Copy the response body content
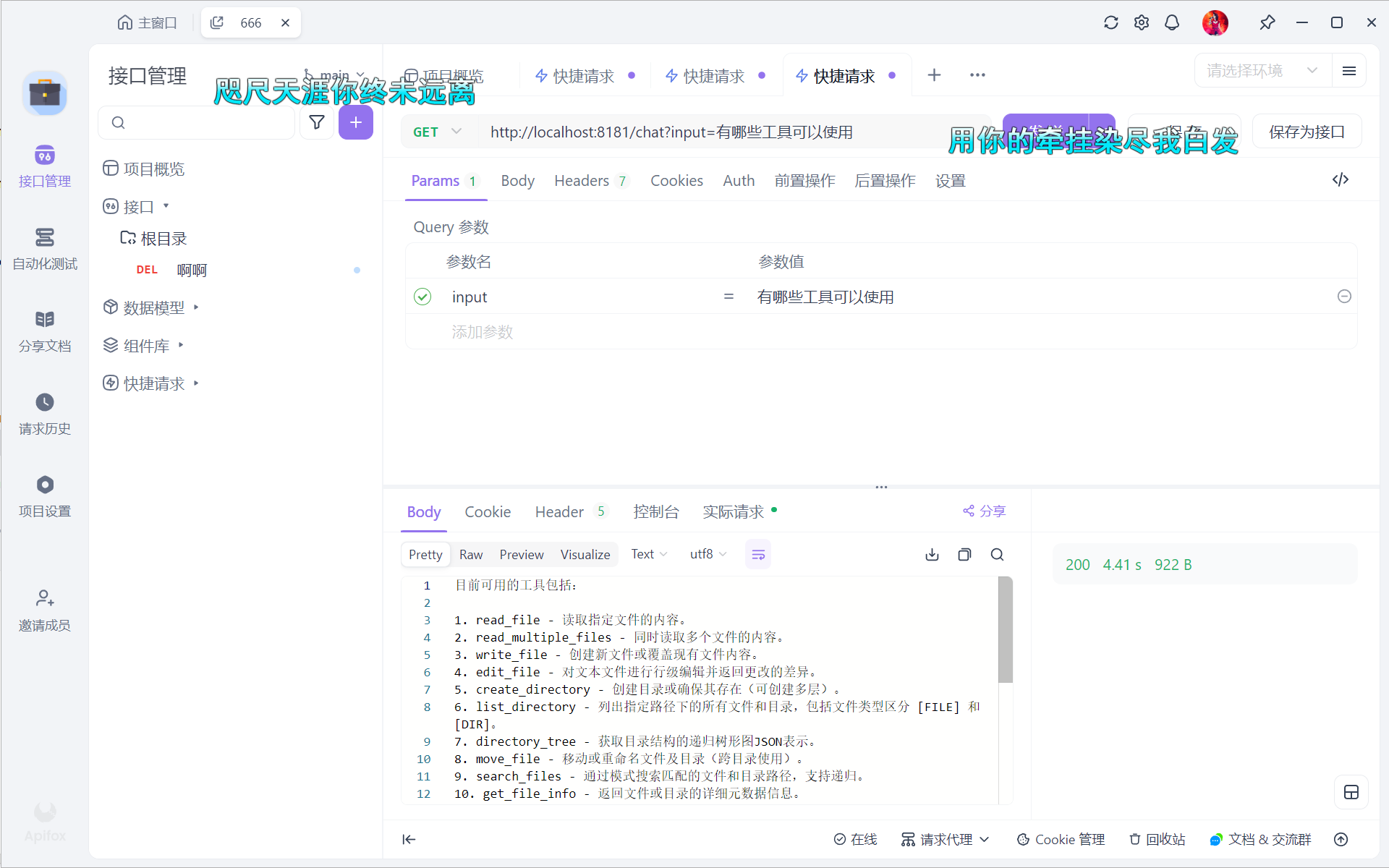Screen dimensions: 1389x868 [x=964, y=555]
